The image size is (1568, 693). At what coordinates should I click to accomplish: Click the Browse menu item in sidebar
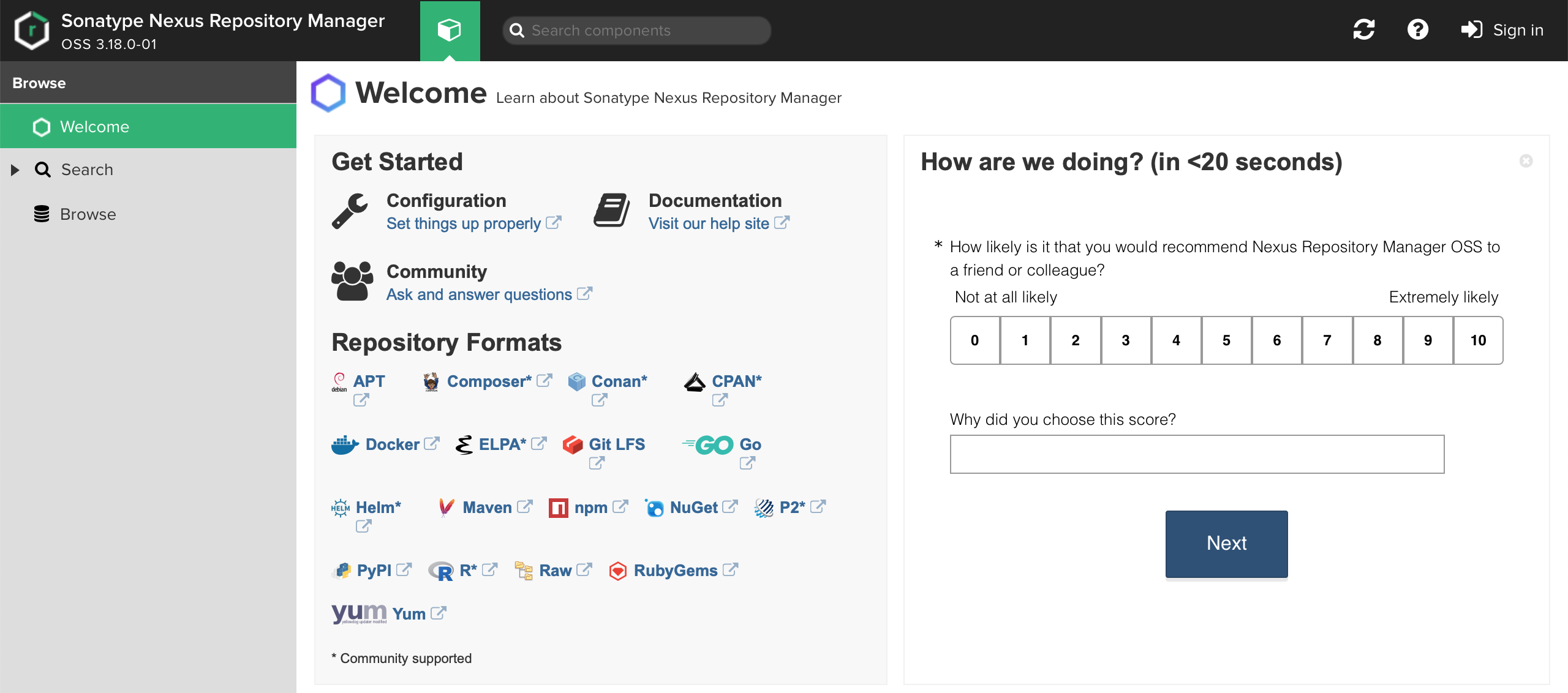pyautogui.click(x=87, y=214)
